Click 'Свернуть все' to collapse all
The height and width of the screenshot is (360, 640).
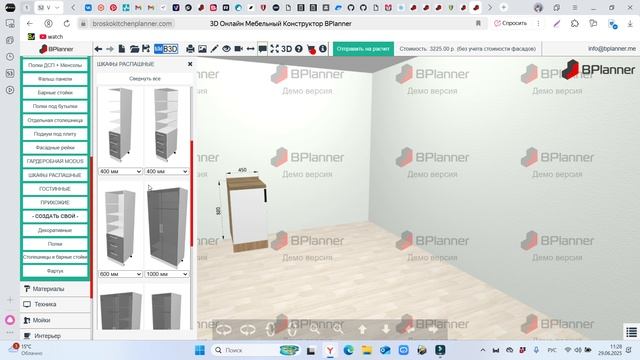[x=144, y=78]
